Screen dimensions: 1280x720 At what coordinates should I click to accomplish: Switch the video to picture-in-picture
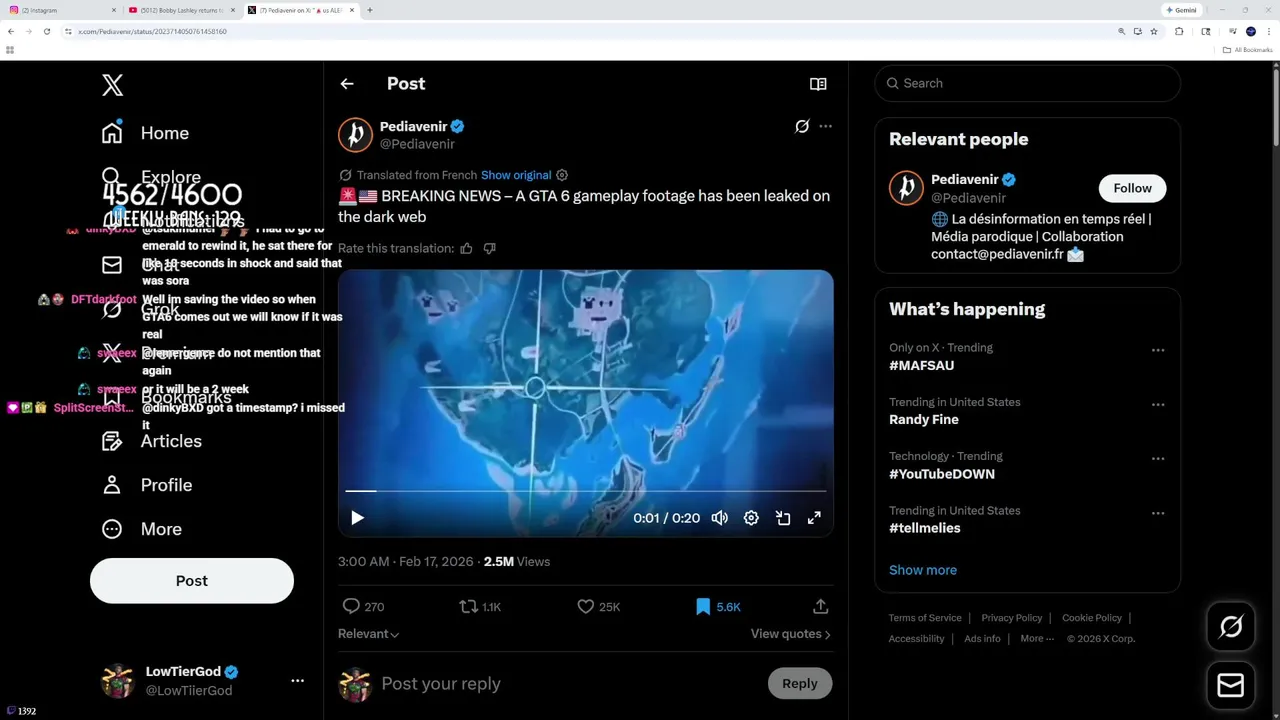coord(783,518)
